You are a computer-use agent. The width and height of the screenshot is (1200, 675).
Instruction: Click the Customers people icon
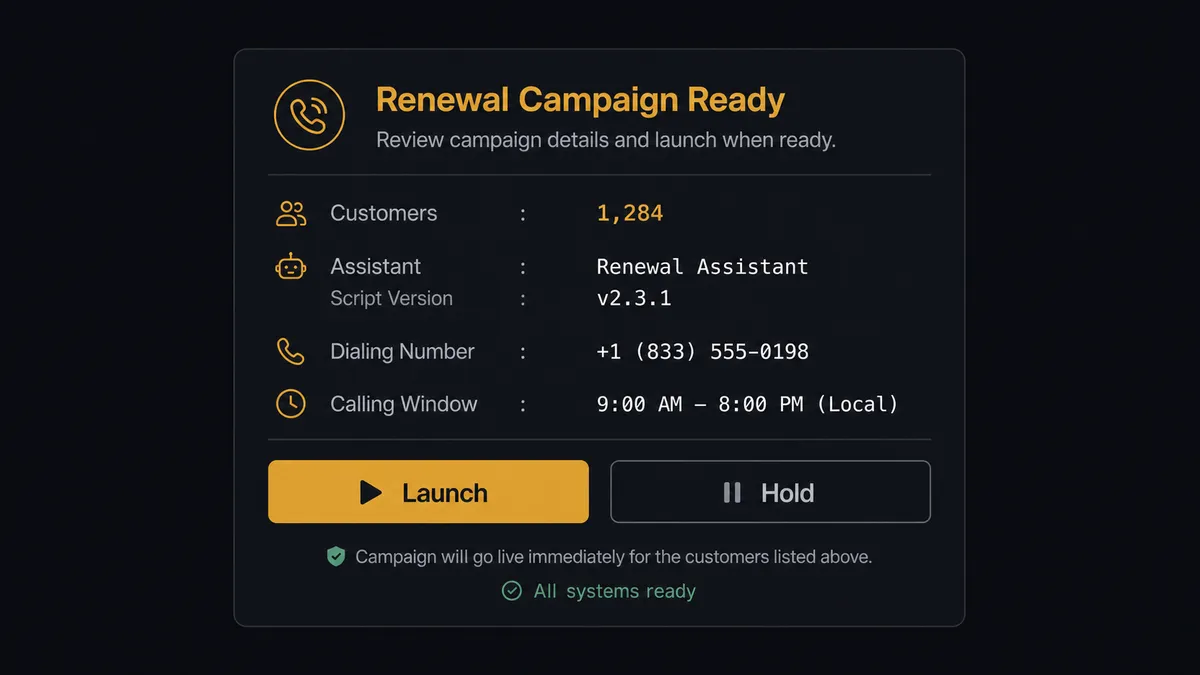(x=291, y=213)
